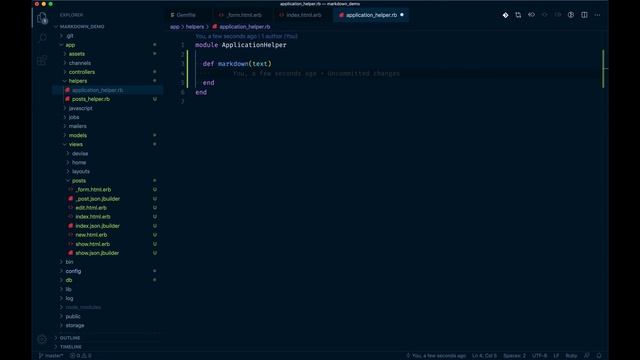Expand the lib folder
The width and height of the screenshot is (640, 360).
coord(68,289)
